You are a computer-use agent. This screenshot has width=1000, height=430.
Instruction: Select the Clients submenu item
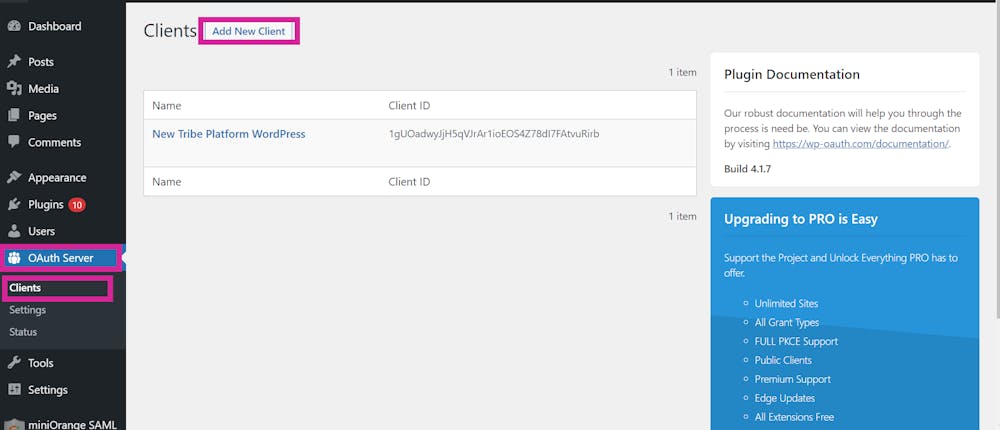pyautogui.click(x=25, y=288)
